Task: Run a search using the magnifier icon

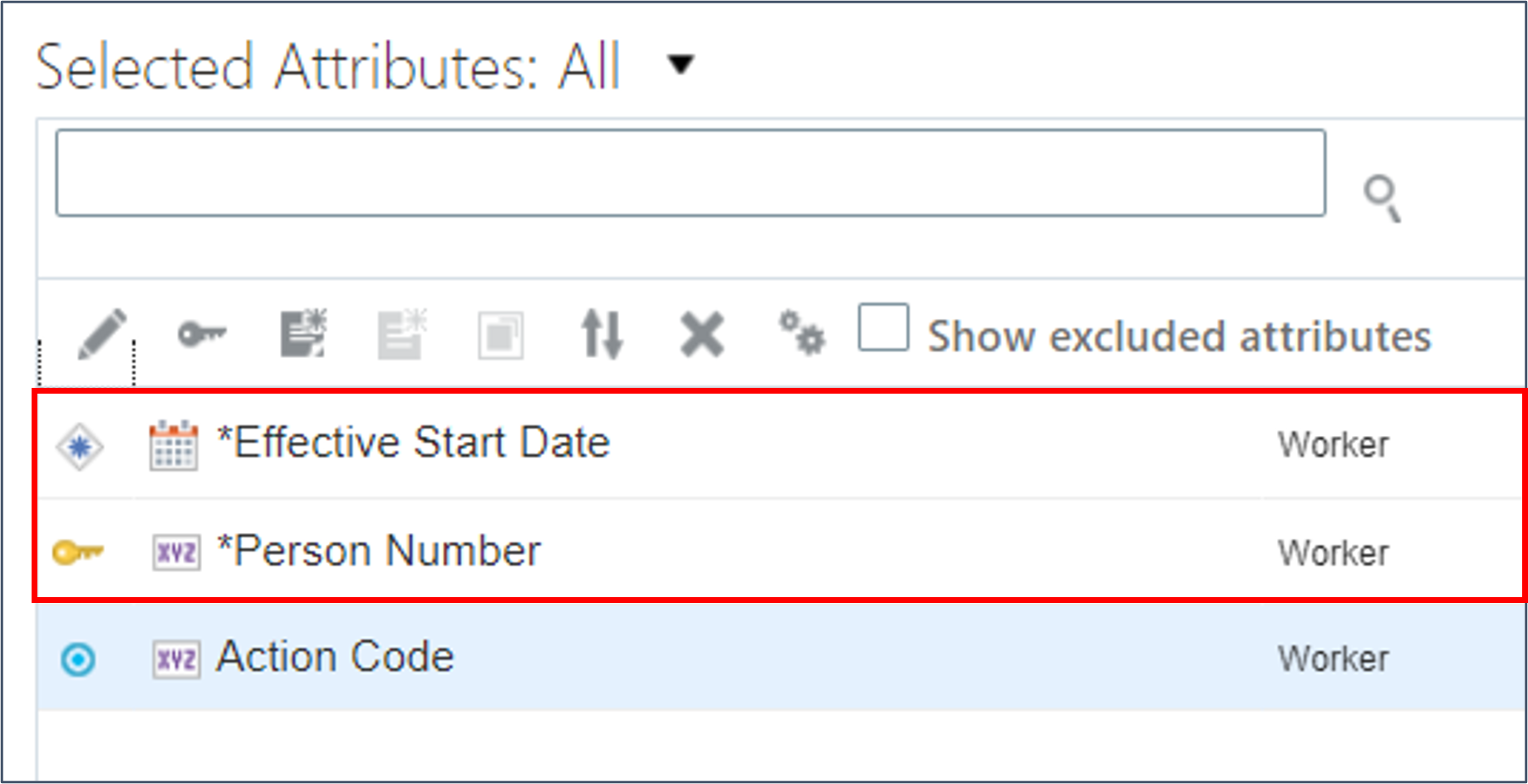Action: click(x=1382, y=197)
